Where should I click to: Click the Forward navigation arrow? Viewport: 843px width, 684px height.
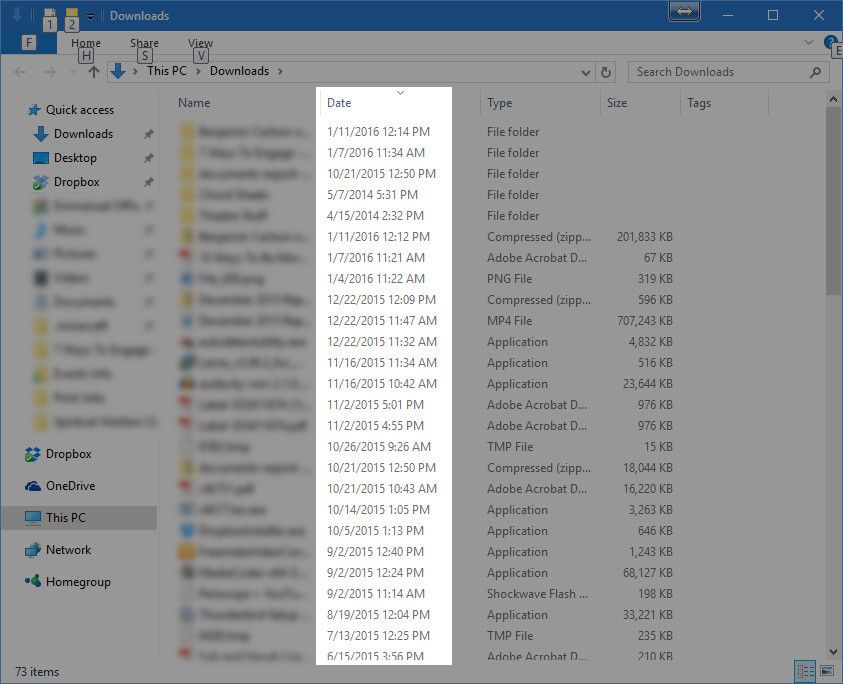click(x=49, y=72)
